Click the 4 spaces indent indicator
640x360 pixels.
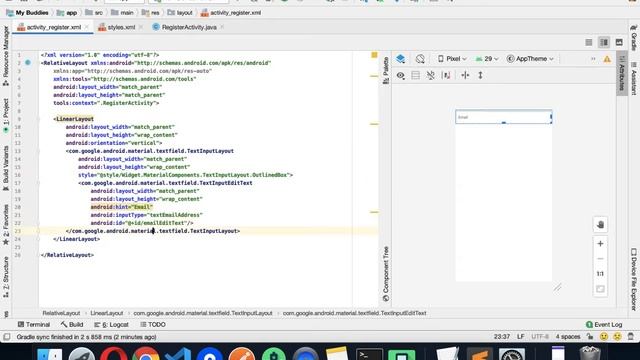point(568,337)
